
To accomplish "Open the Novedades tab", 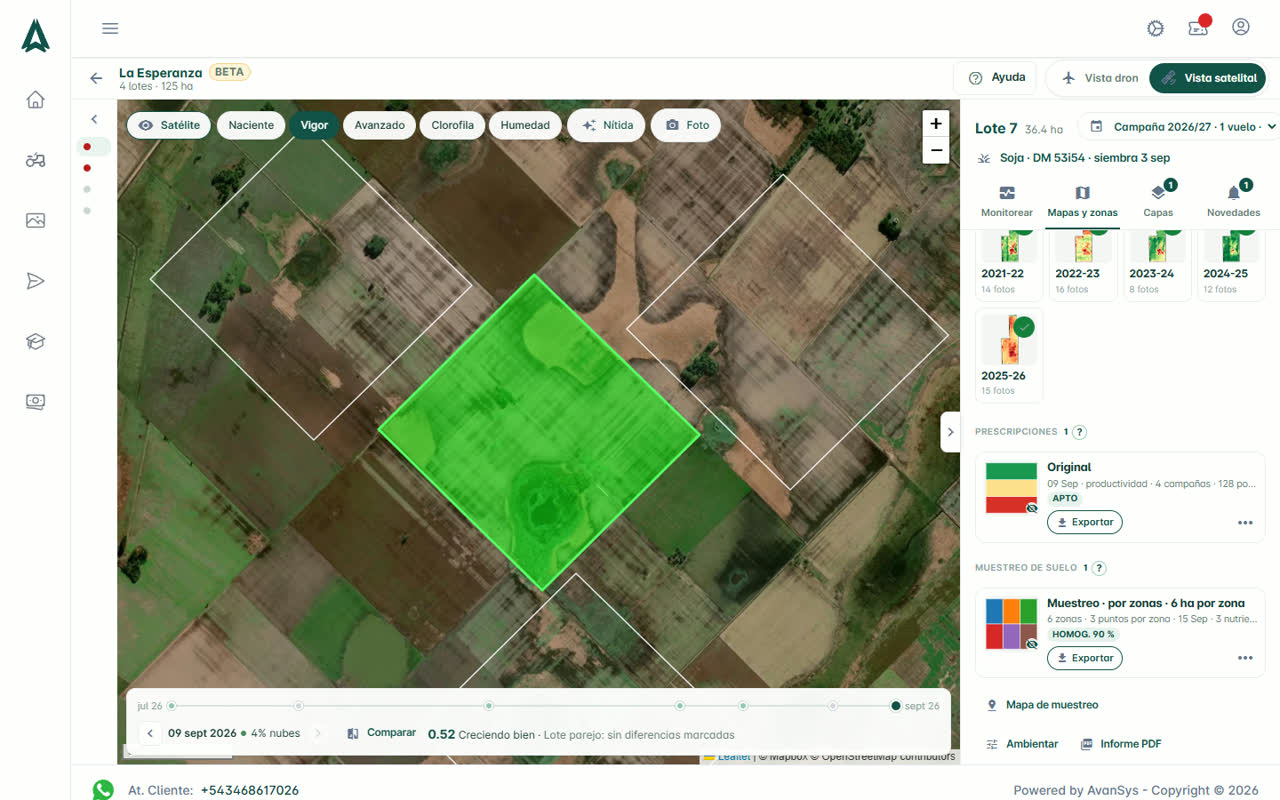I will [1233, 201].
